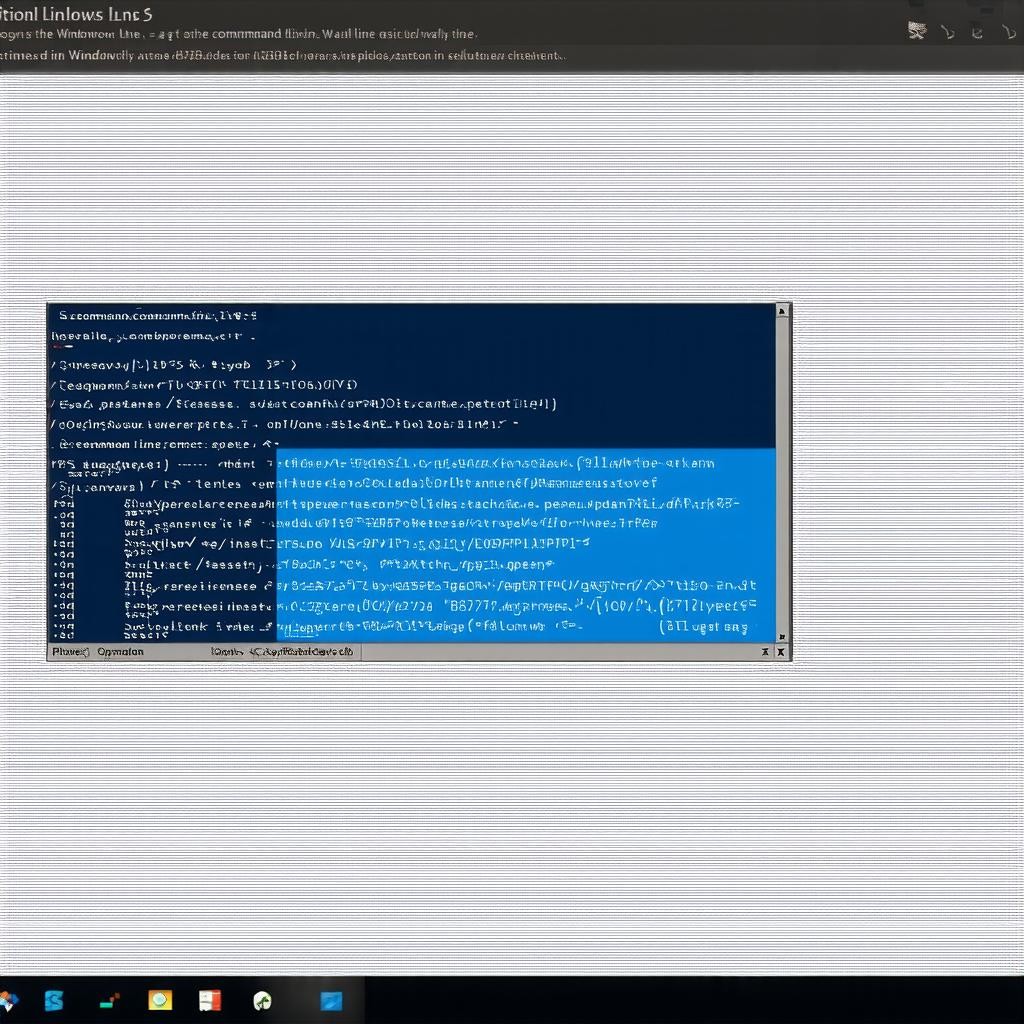Viewport: 1024px width, 1024px height.
Task: Click the white circular taskbar icon with green figure
Action: click(262, 1000)
